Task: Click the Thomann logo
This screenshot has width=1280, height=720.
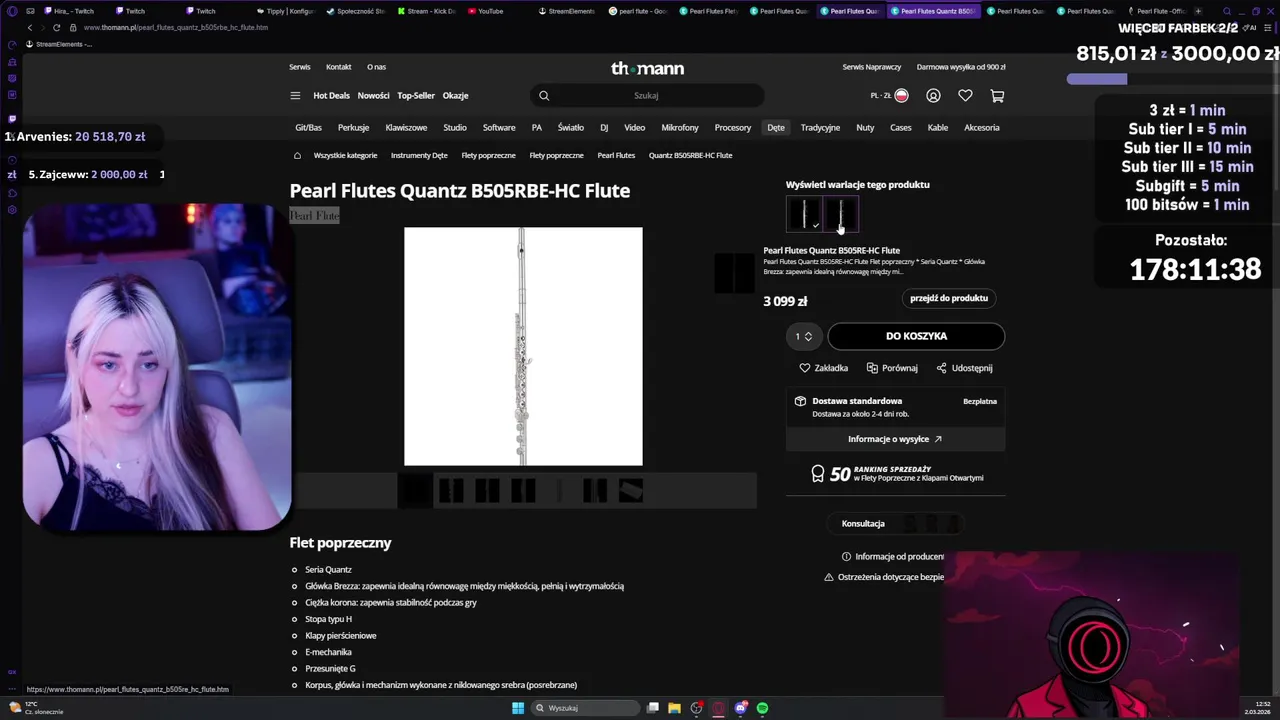Action: pos(648,68)
